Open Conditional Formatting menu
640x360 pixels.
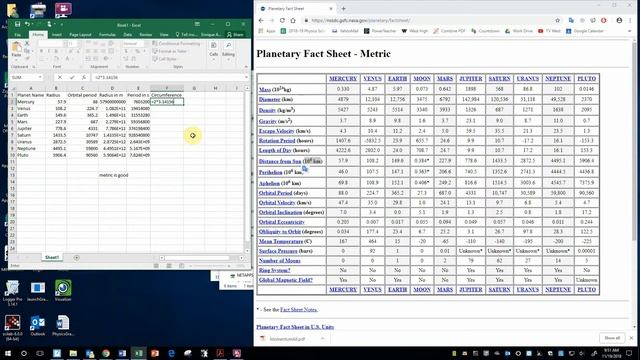tap(176, 44)
